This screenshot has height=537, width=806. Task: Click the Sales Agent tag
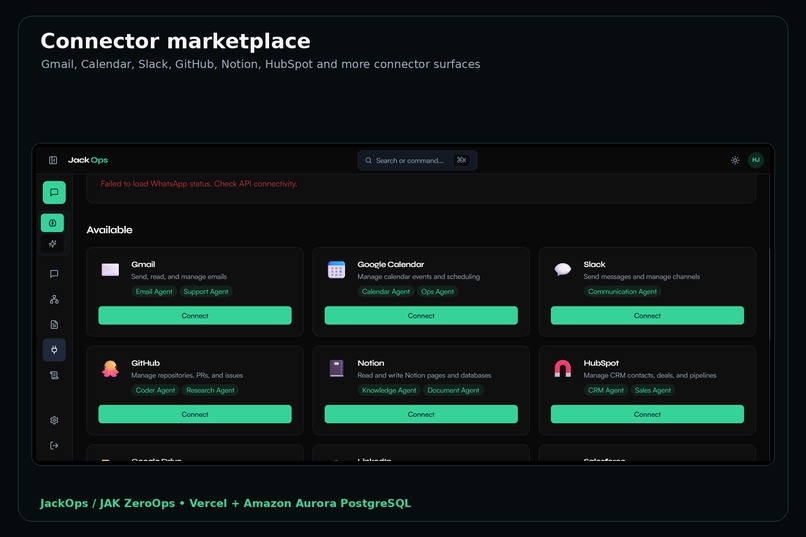pyautogui.click(x=653, y=390)
